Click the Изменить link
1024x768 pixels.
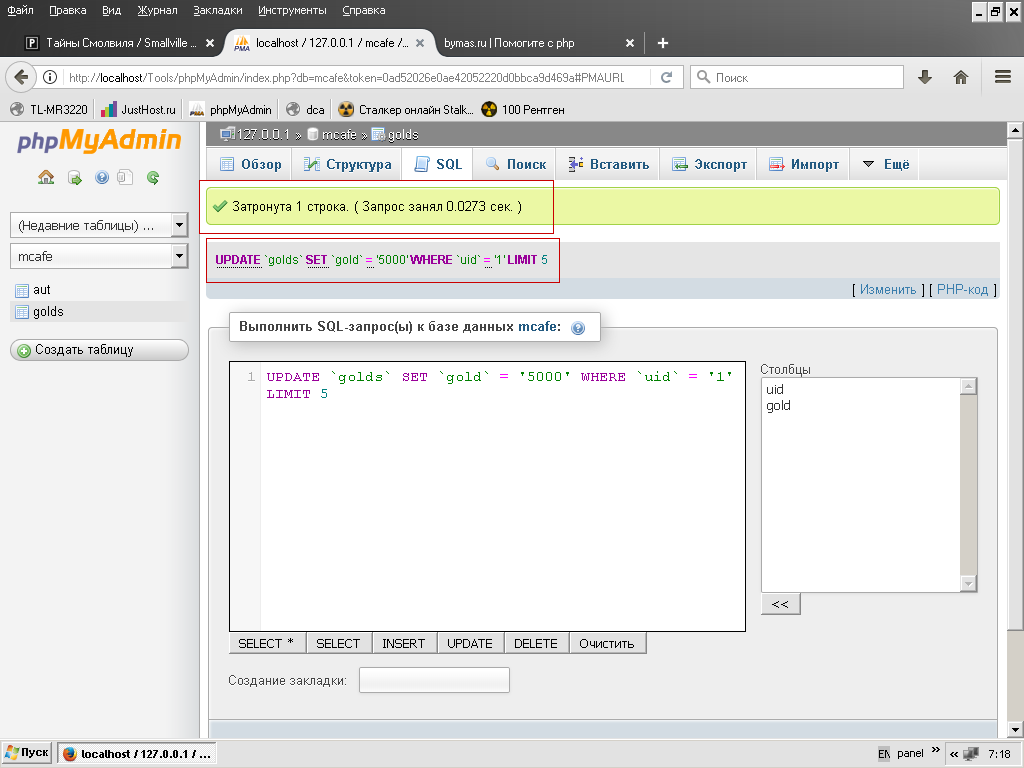(888, 290)
